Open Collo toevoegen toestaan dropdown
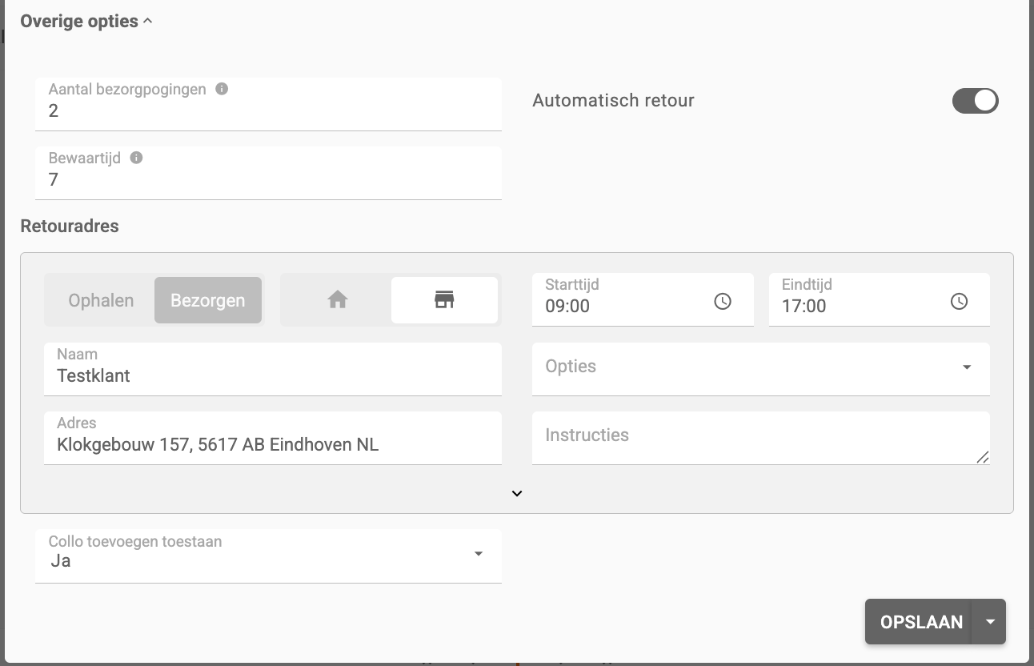This screenshot has height=666, width=1034. click(x=268, y=556)
